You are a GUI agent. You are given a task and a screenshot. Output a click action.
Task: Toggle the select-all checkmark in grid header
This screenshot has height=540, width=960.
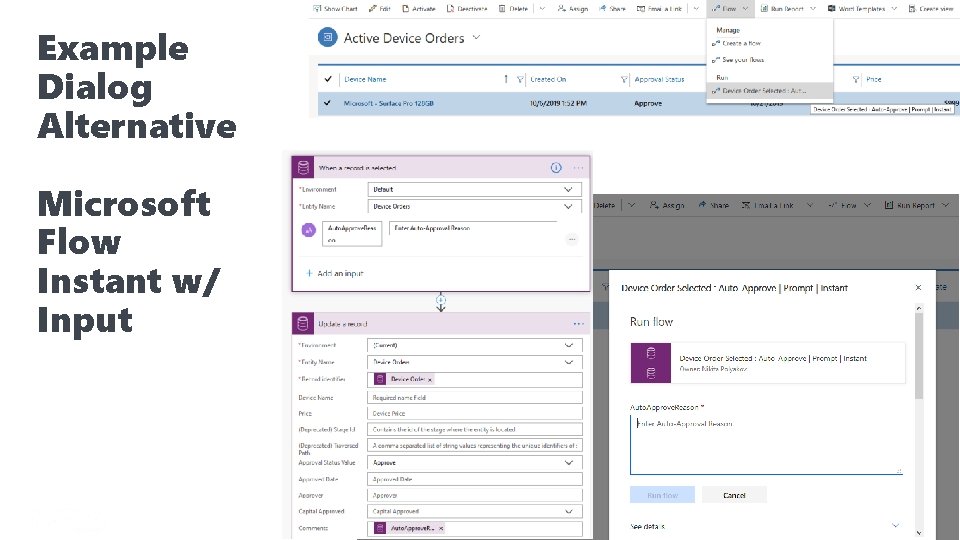[x=328, y=79]
